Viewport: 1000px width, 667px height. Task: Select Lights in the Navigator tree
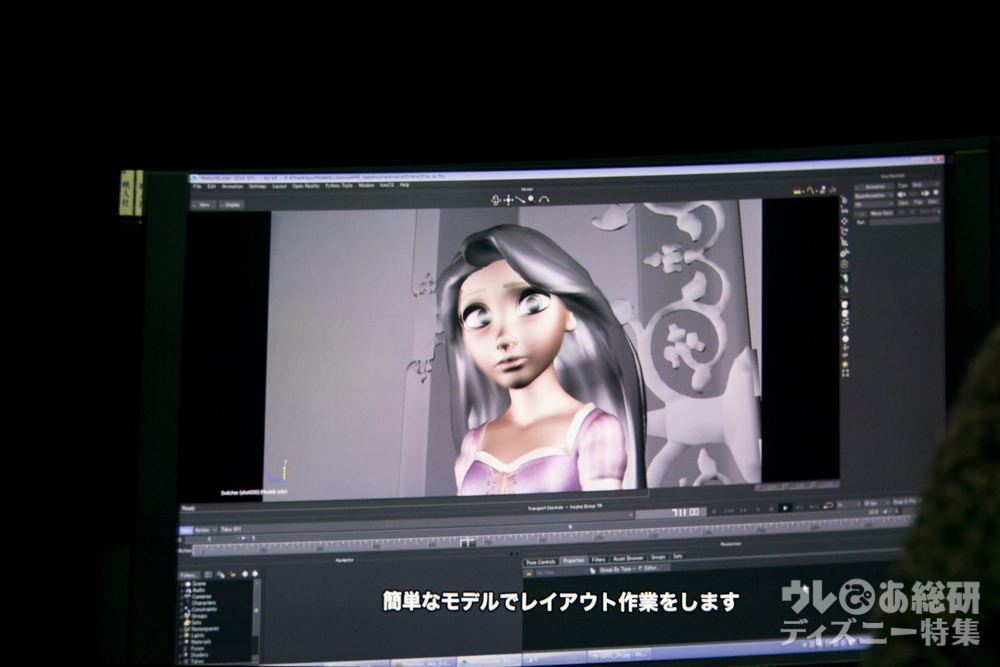pyautogui.click(x=198, y=635)
